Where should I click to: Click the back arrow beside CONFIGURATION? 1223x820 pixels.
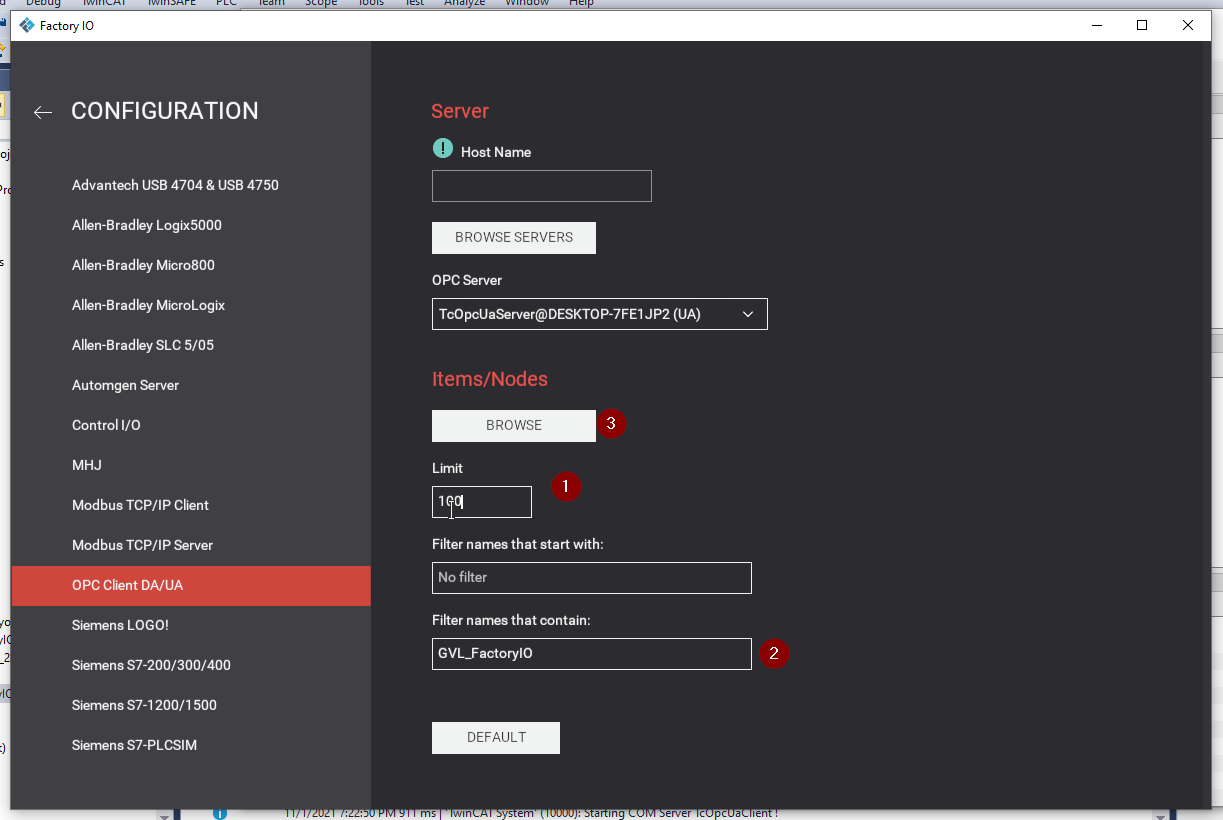tap(42, 112)
